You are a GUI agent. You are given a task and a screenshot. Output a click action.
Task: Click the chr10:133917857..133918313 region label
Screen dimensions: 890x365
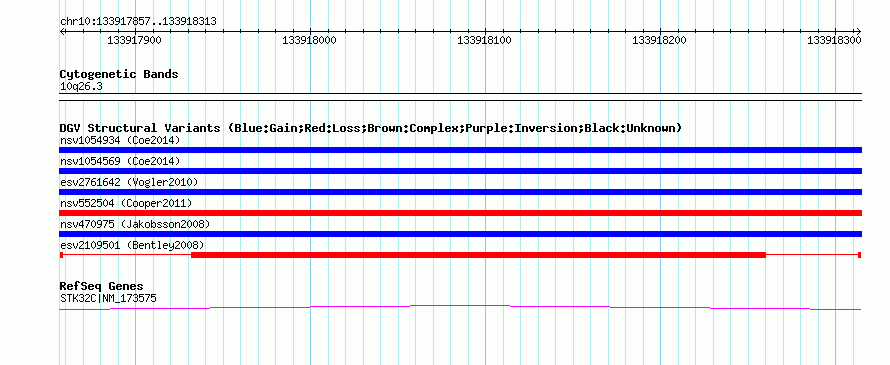click(x=138, y=22)
